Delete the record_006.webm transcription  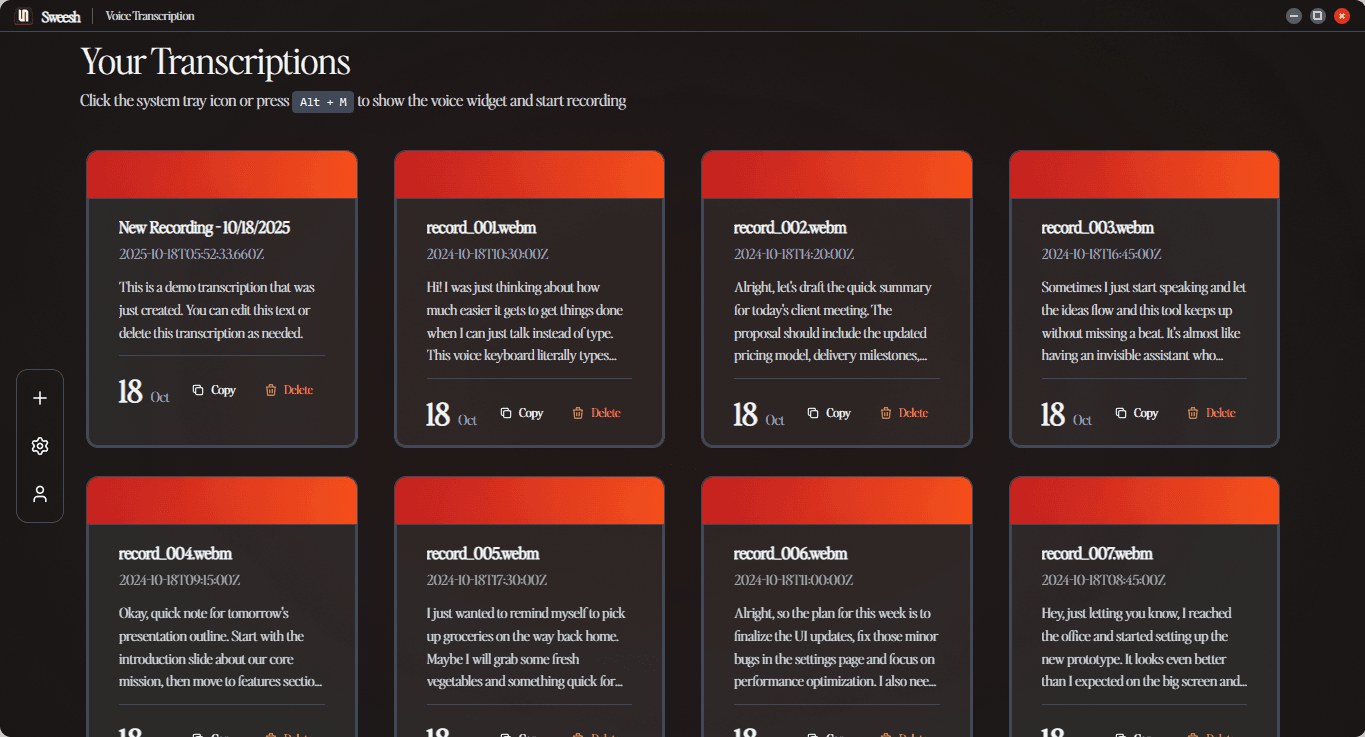(x=904, y=734)
